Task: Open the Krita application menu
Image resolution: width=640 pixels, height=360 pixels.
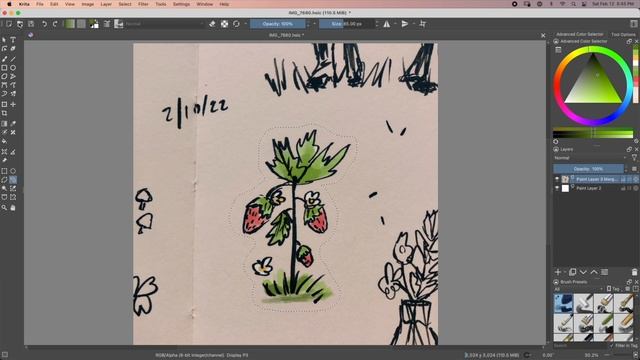Action: pyautogui.click(x=24, y=4)
